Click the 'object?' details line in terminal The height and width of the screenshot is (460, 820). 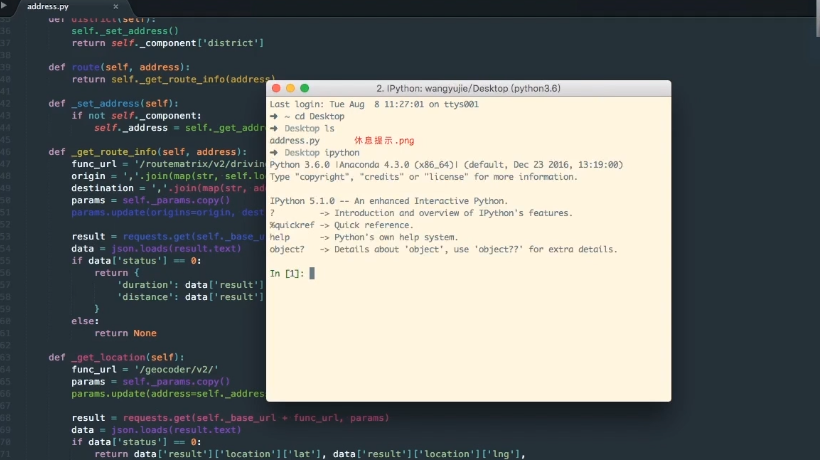click(x=443, y=249)
